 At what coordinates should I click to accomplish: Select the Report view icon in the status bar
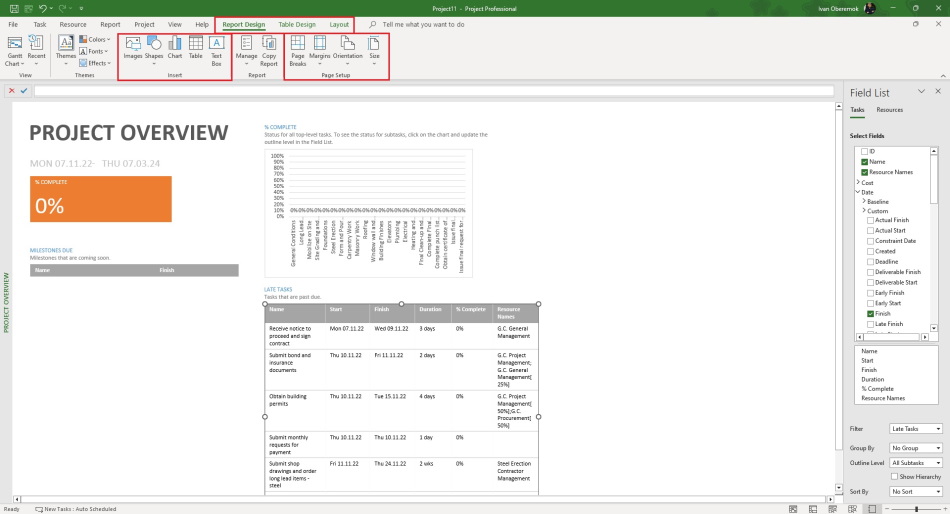(x=872, y=509)
